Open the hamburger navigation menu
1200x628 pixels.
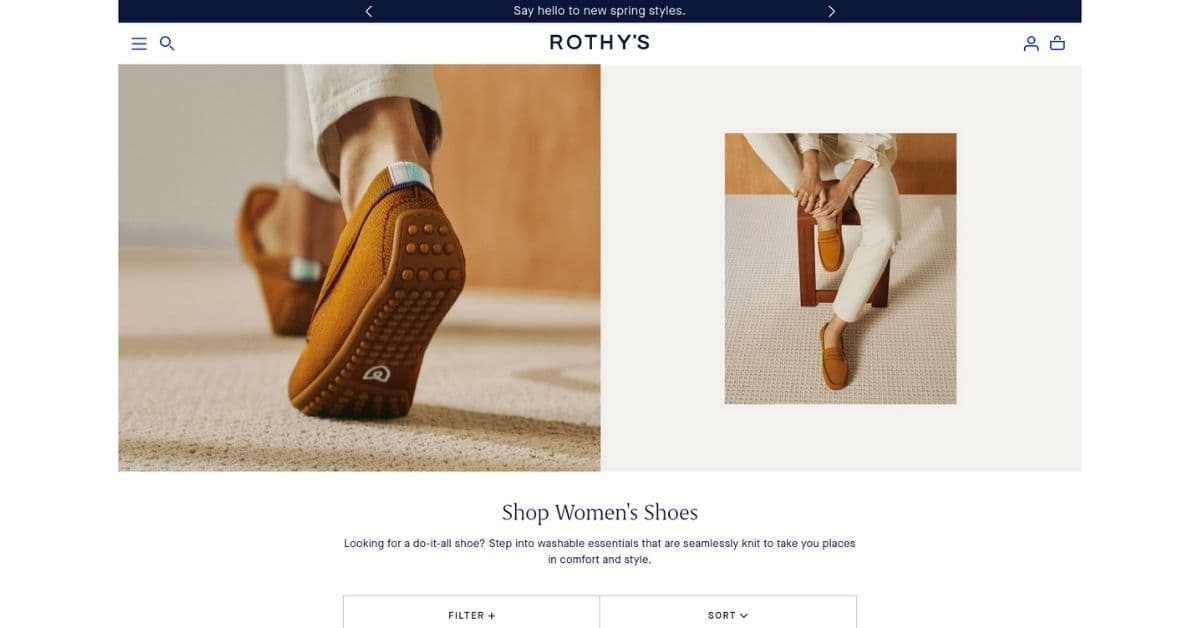(x=138, y=43)
